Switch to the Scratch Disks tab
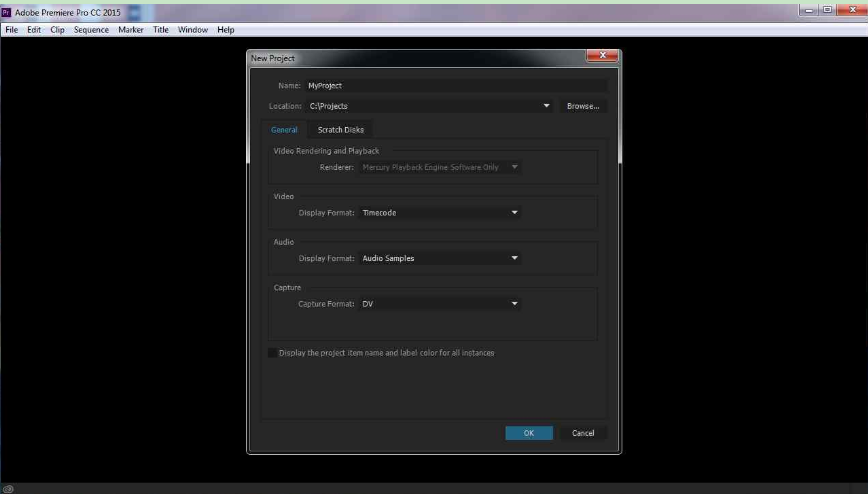 click(x=340, y=130)
